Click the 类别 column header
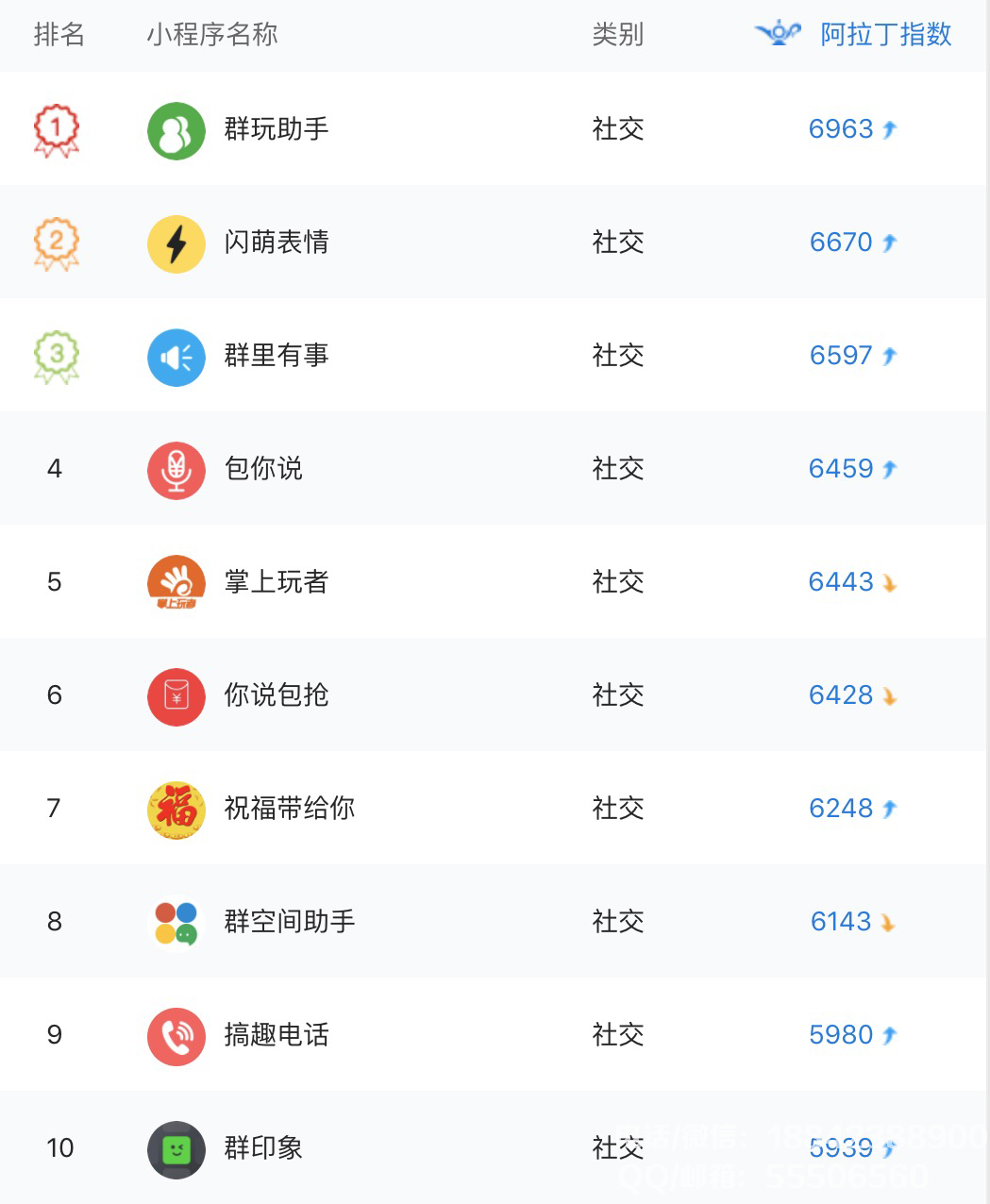This screenshot has height=1204, width=990. click(x=617, y=34)
